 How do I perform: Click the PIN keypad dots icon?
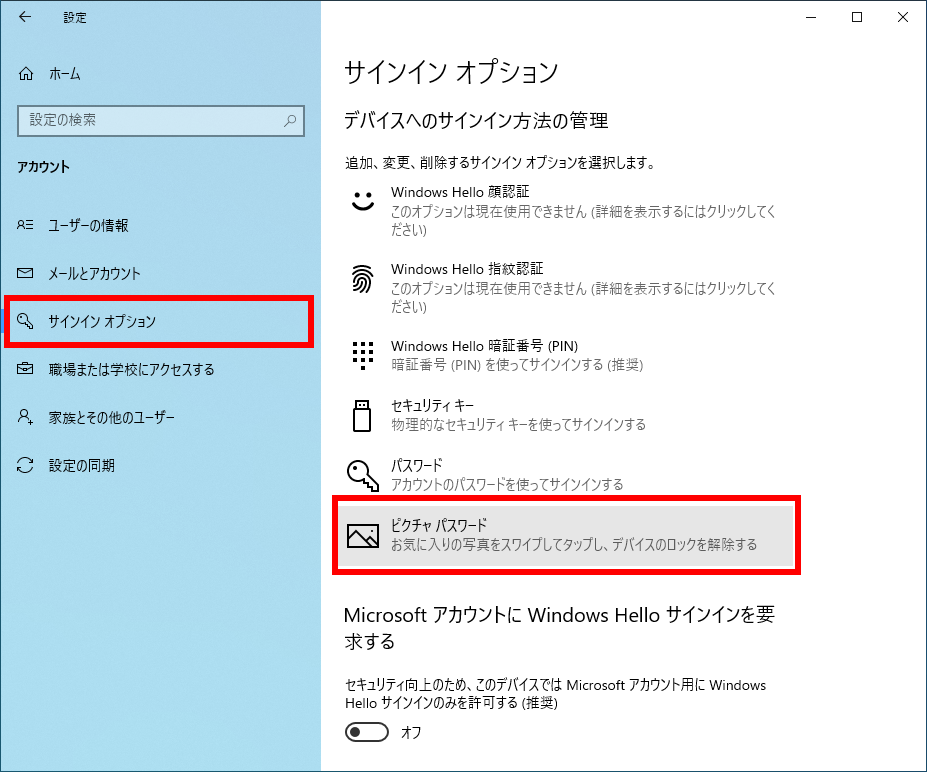click(x=362, y=355)
